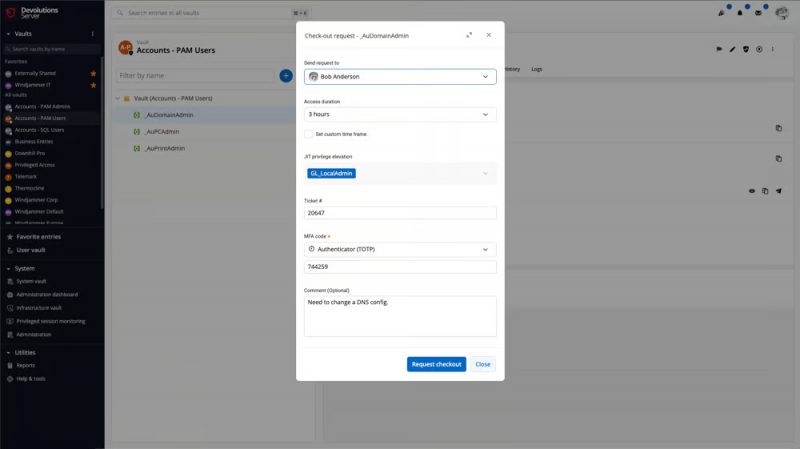Open Reports under Utilities
The height and width of the screenshot is (449, 800).
pyautogui.click(x=26, y=366)
